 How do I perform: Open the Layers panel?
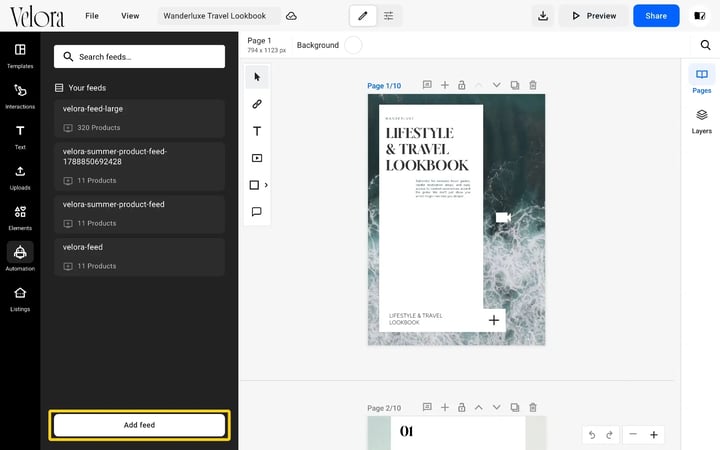(702, 121)
